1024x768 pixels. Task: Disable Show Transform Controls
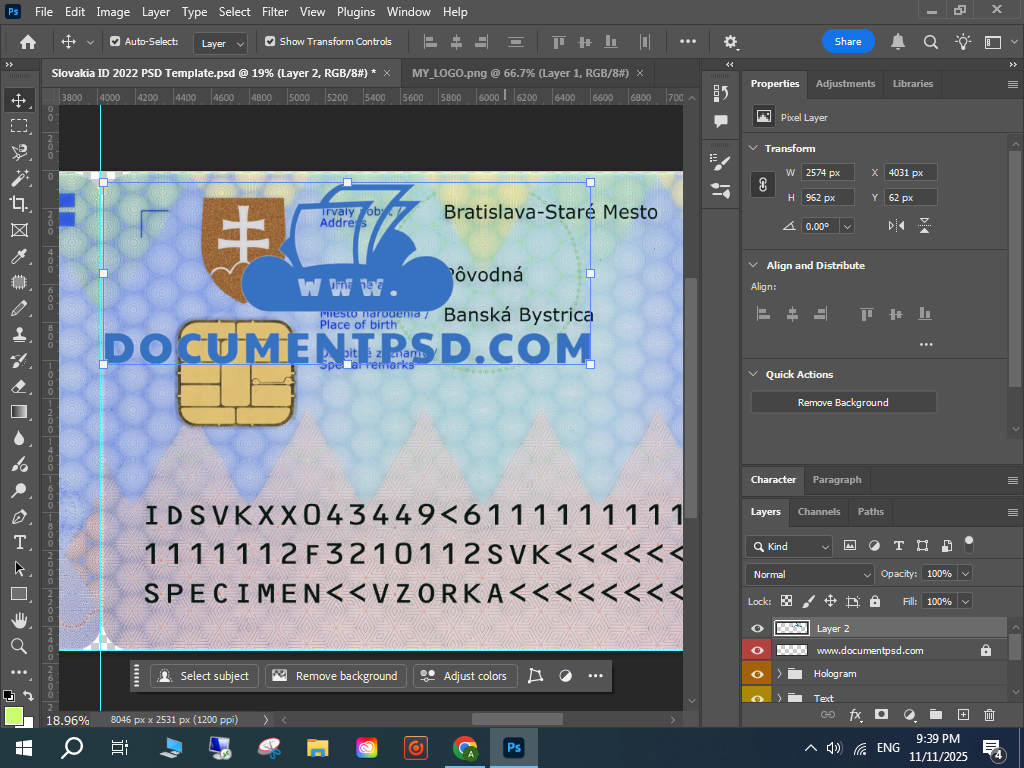[270, 42]
